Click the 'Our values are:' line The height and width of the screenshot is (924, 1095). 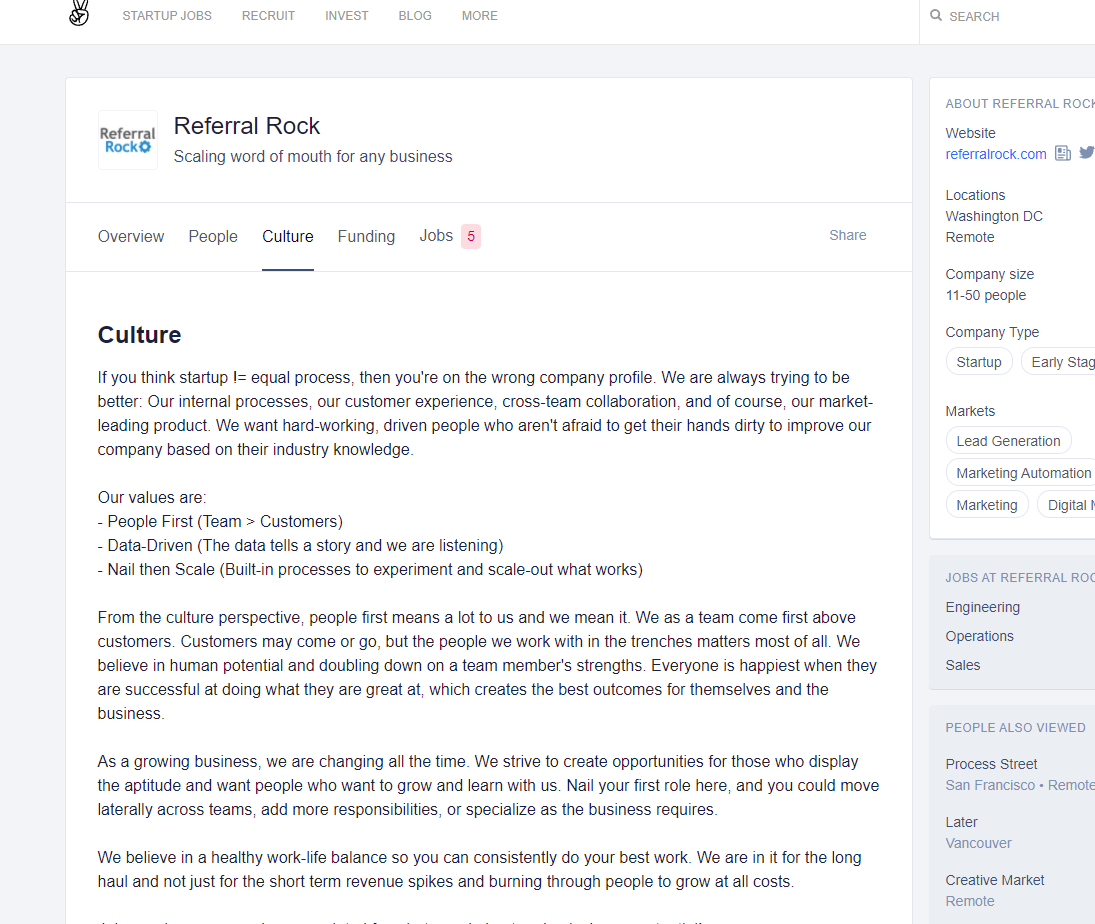pyautogui.click(x=152, y=497)
